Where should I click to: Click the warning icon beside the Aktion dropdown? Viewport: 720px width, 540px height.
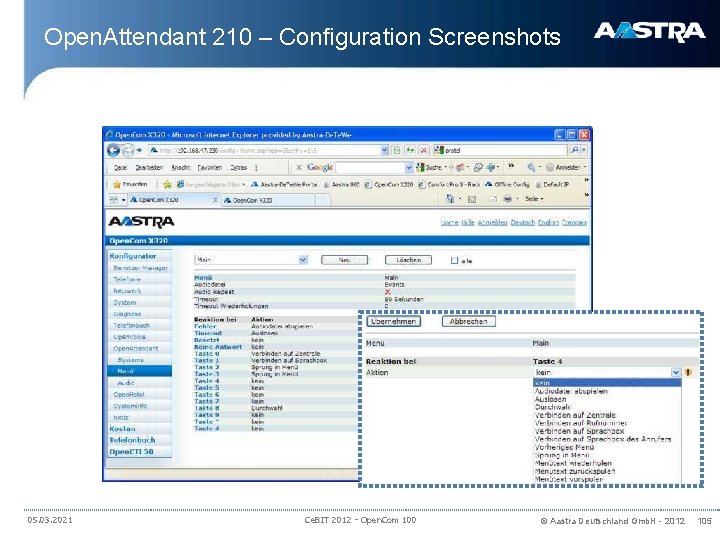coord(688,372)
